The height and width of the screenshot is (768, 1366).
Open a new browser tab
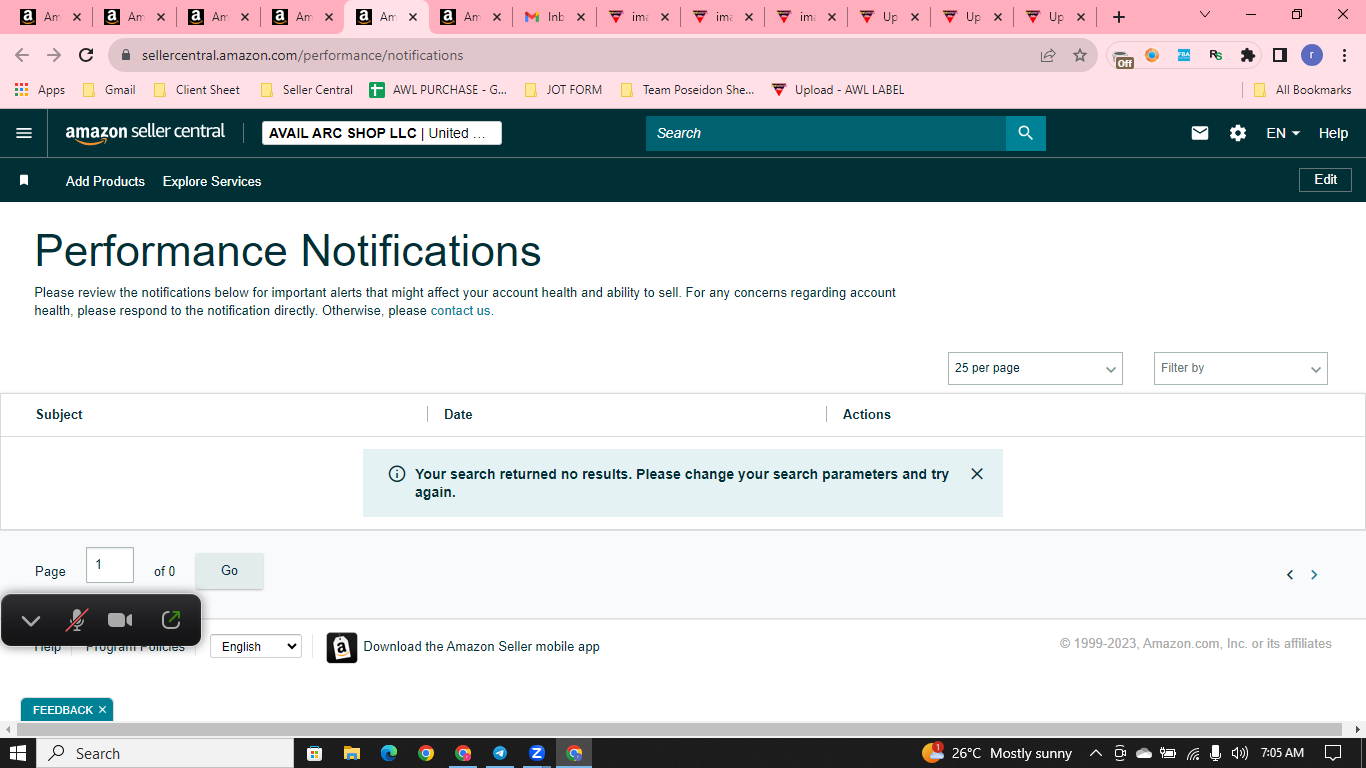click(x=1119, y=17)
